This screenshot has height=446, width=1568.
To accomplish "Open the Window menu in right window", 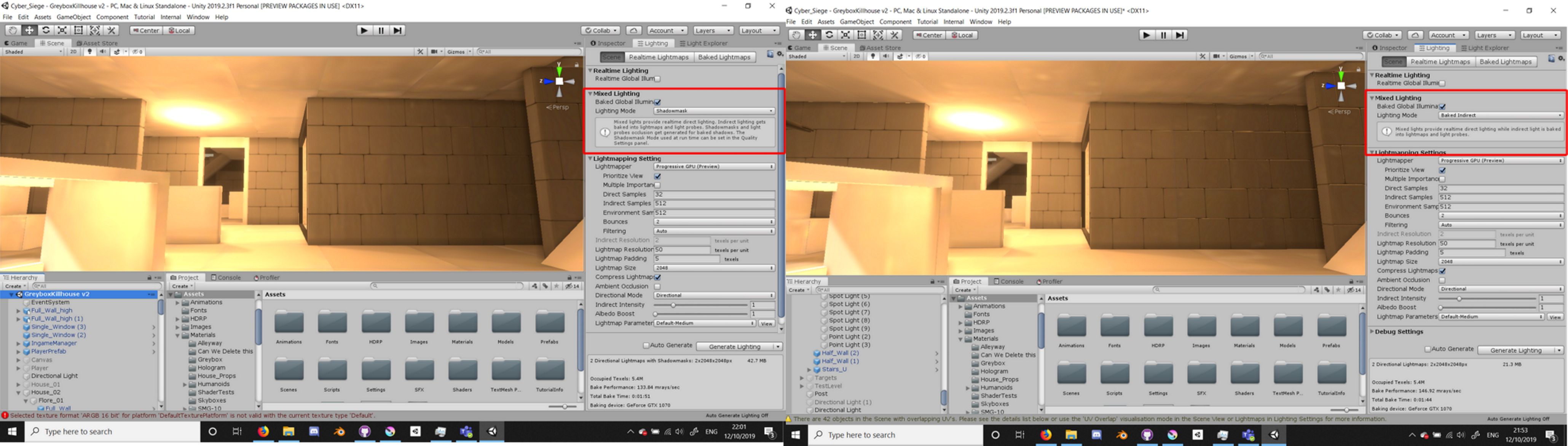I will [x=981, y=22].
